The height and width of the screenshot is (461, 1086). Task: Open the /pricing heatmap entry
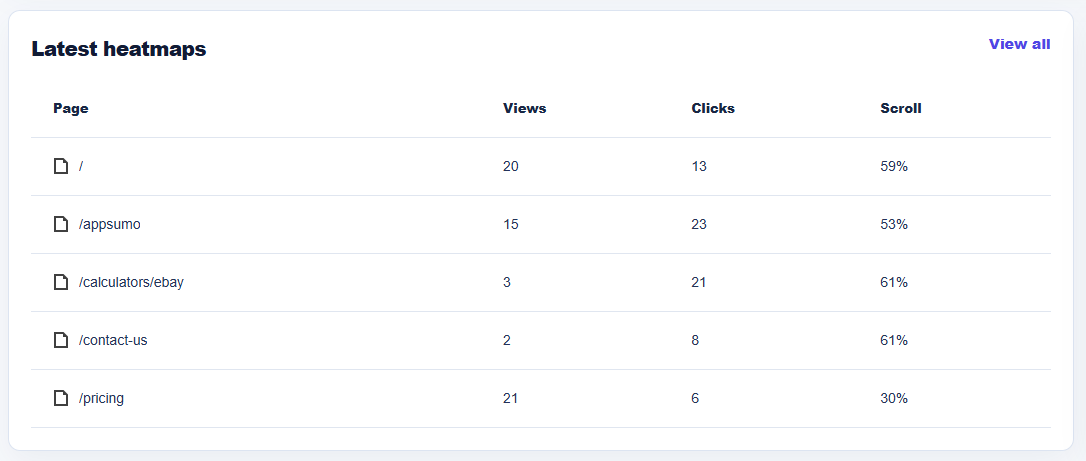[101, 399]
